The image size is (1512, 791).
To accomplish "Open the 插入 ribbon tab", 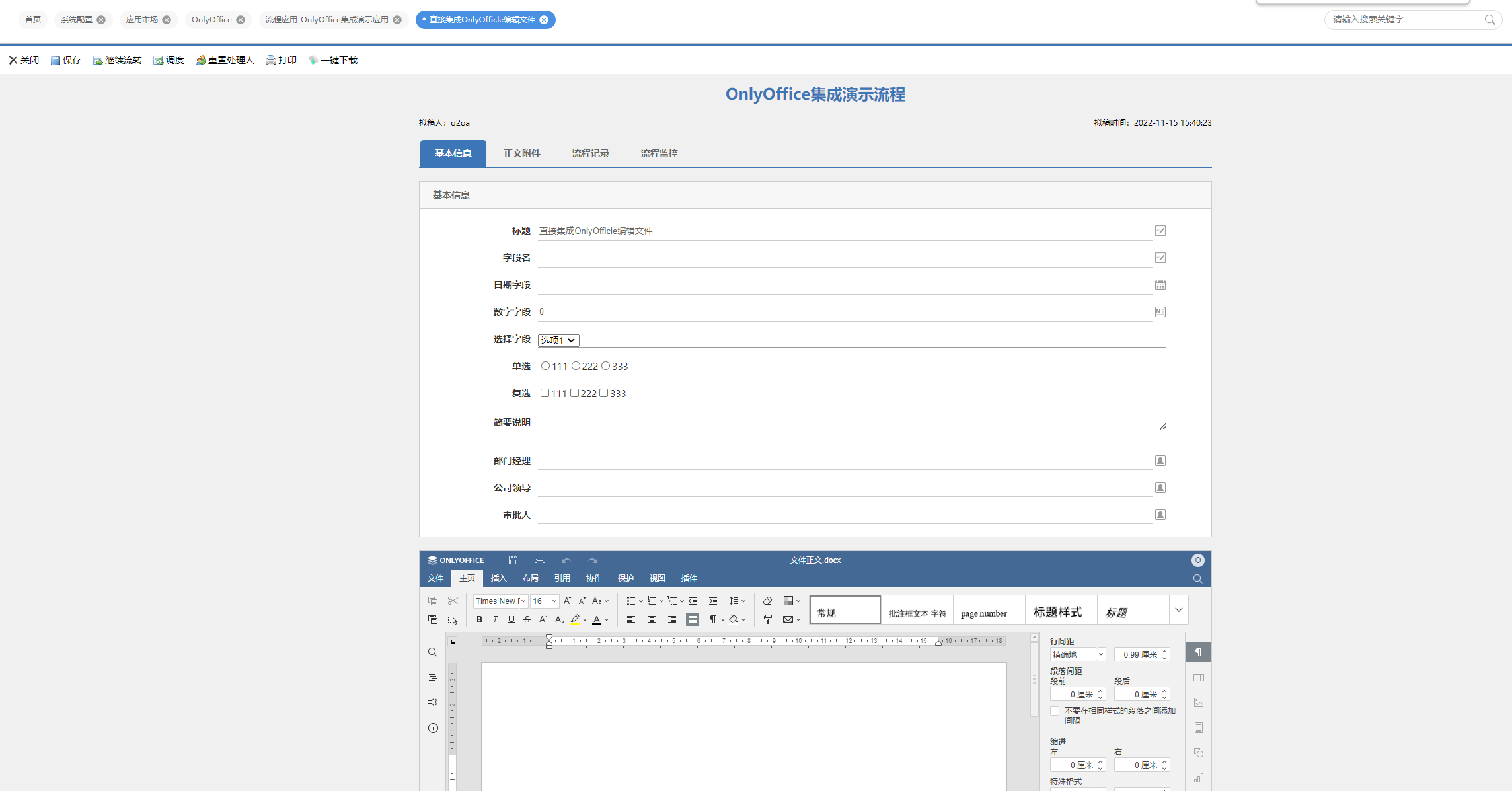I will coord(498,578).
